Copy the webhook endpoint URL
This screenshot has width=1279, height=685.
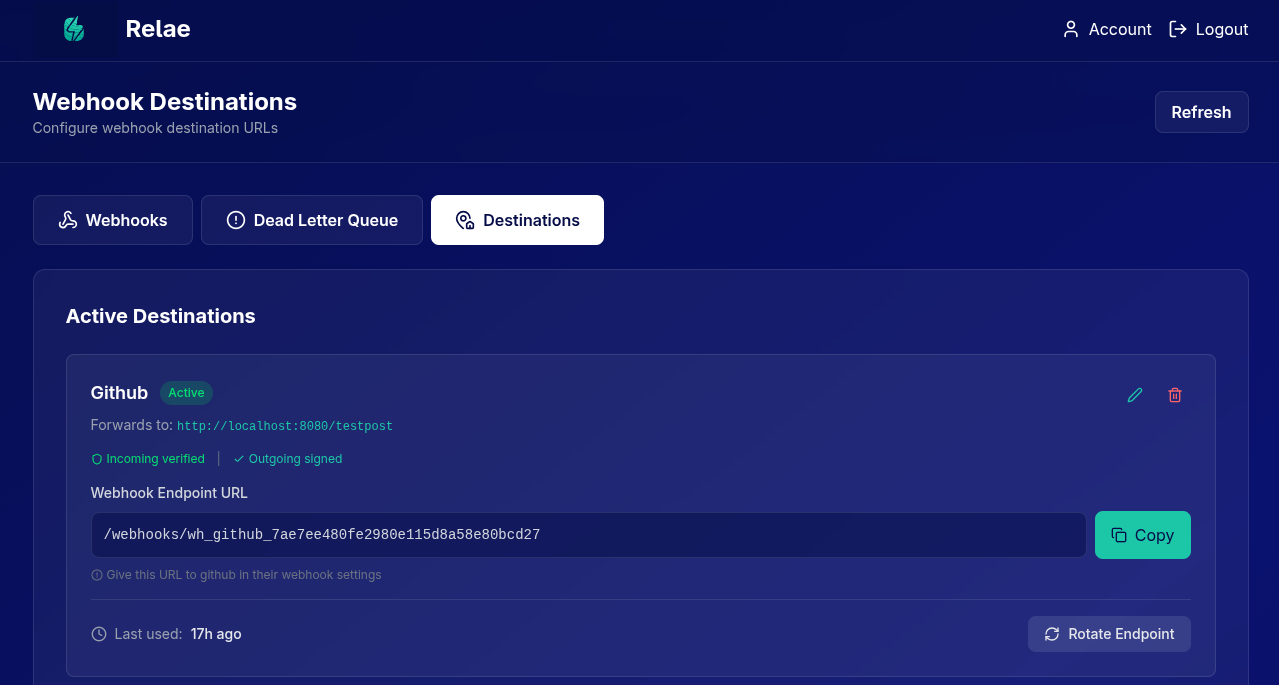coord(1142,535)
